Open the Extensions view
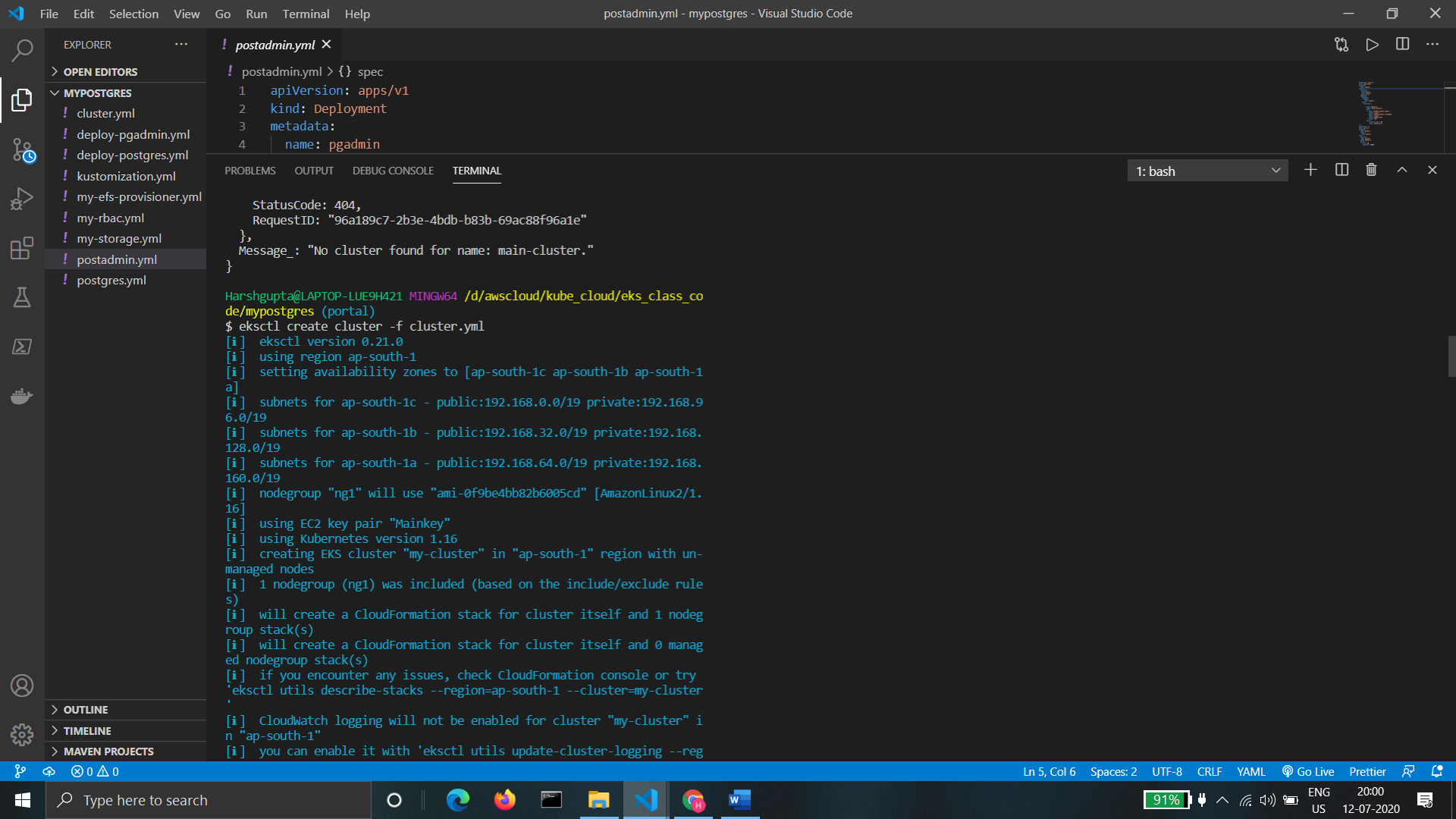 (22, 248)
